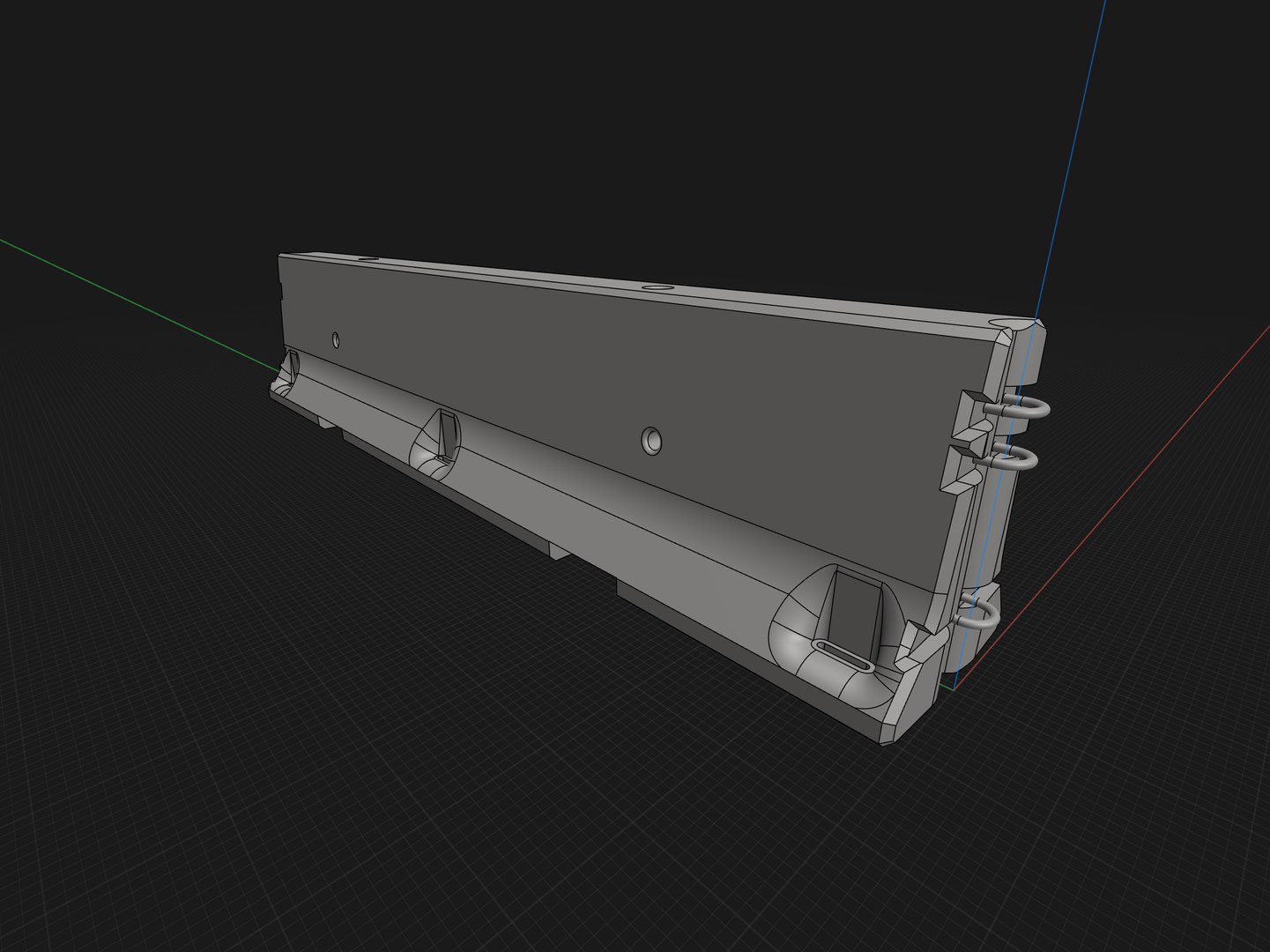Click the small round hole near barrier's far end
Image resolution: width=1270 pixels, height=952 pixels.
(x=336, y=338)
